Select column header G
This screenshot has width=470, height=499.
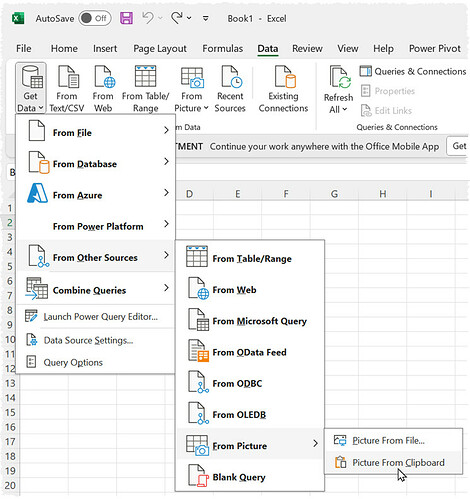[334, 194]
